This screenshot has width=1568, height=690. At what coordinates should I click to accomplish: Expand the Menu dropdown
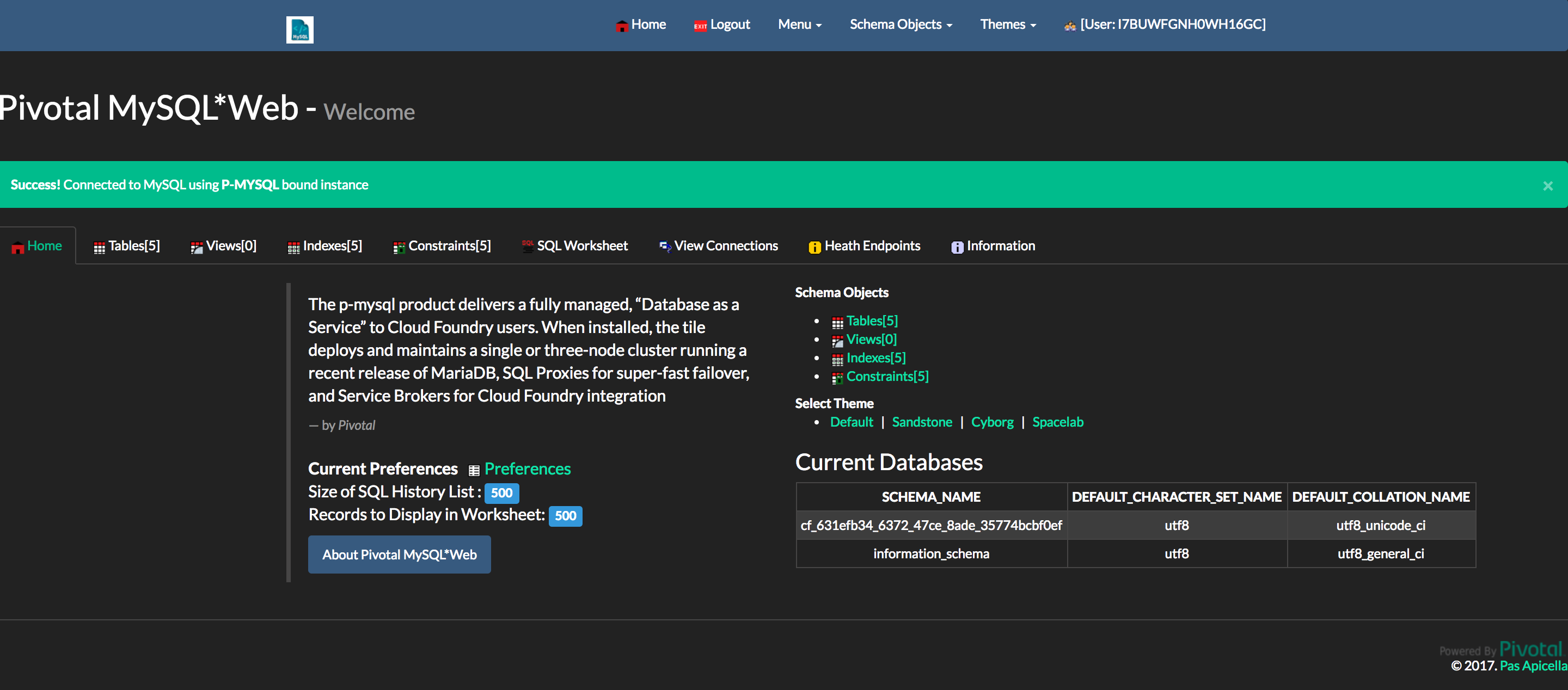pos(799,24)
